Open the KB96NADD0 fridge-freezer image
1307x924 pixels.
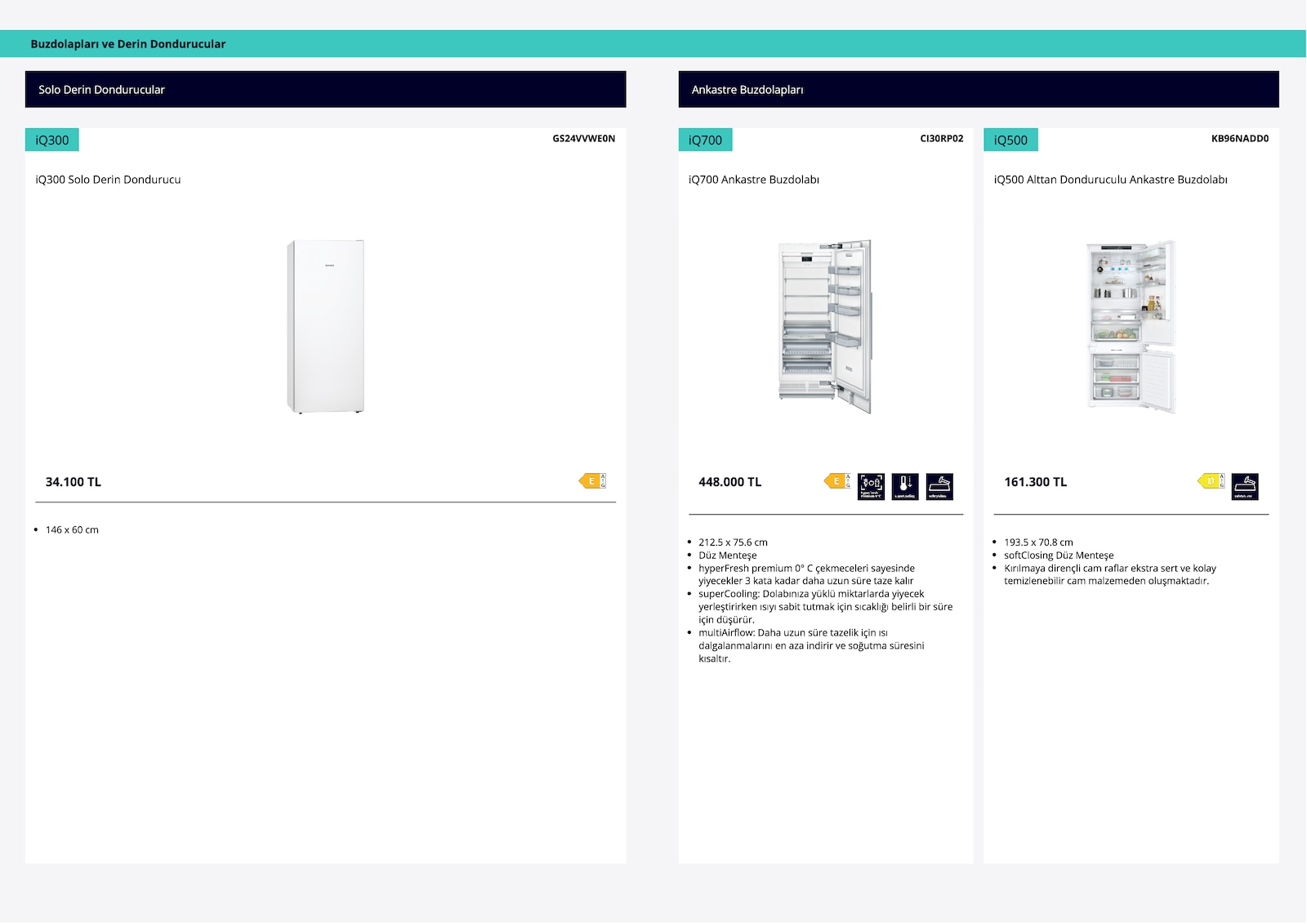(1131, 326)
